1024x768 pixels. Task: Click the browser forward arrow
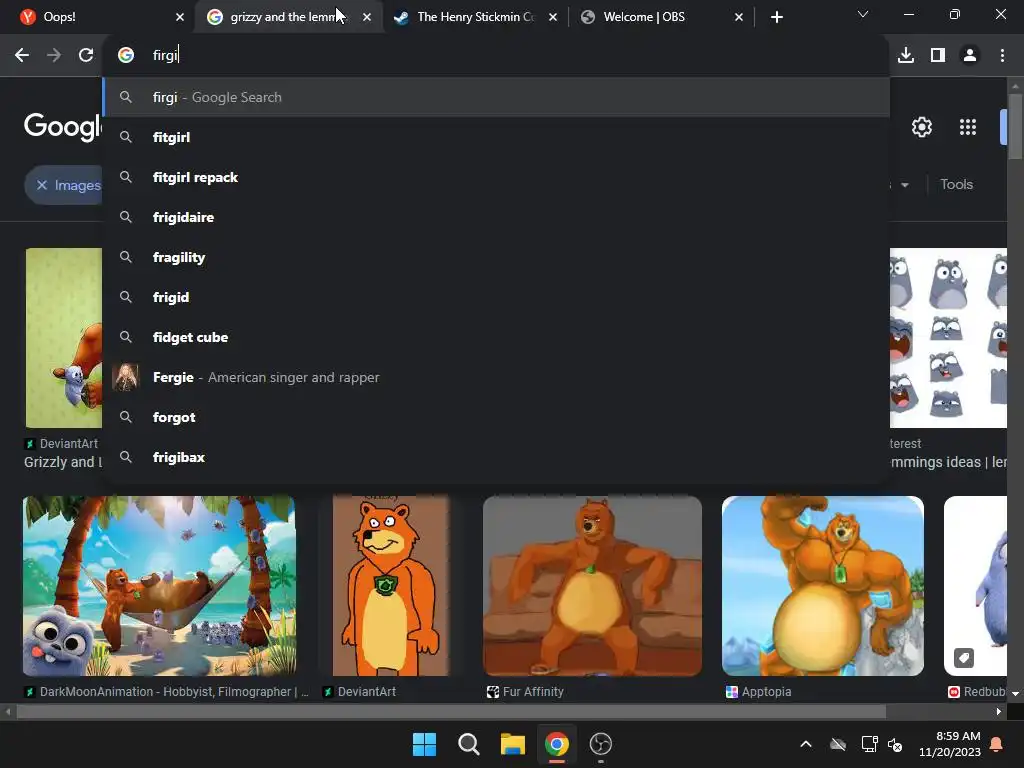(x=54, y=56)
